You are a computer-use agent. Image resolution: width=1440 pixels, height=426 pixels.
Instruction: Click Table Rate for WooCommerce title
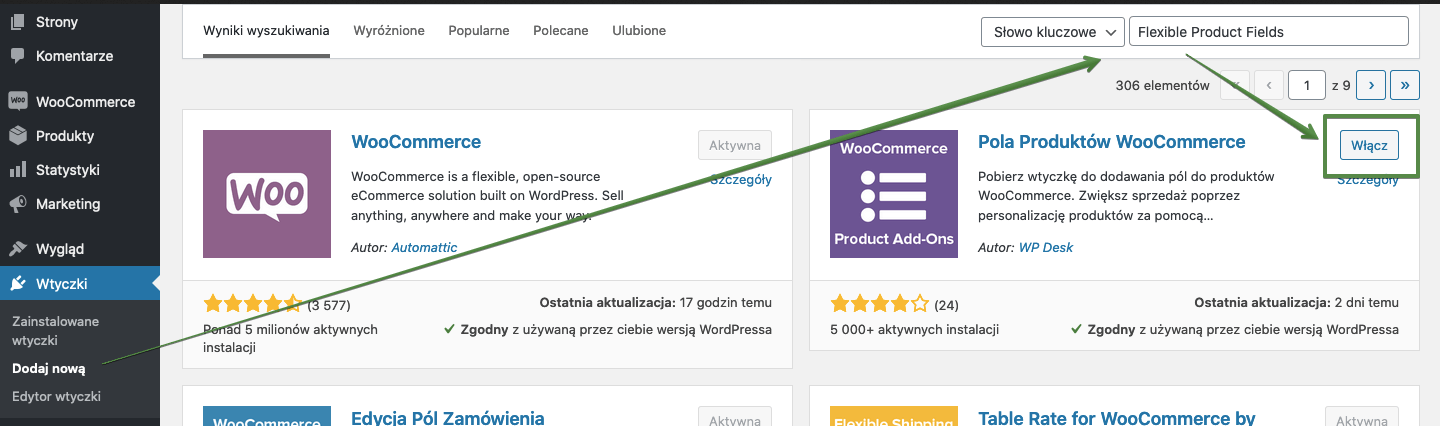click(x=1116, y=418)
